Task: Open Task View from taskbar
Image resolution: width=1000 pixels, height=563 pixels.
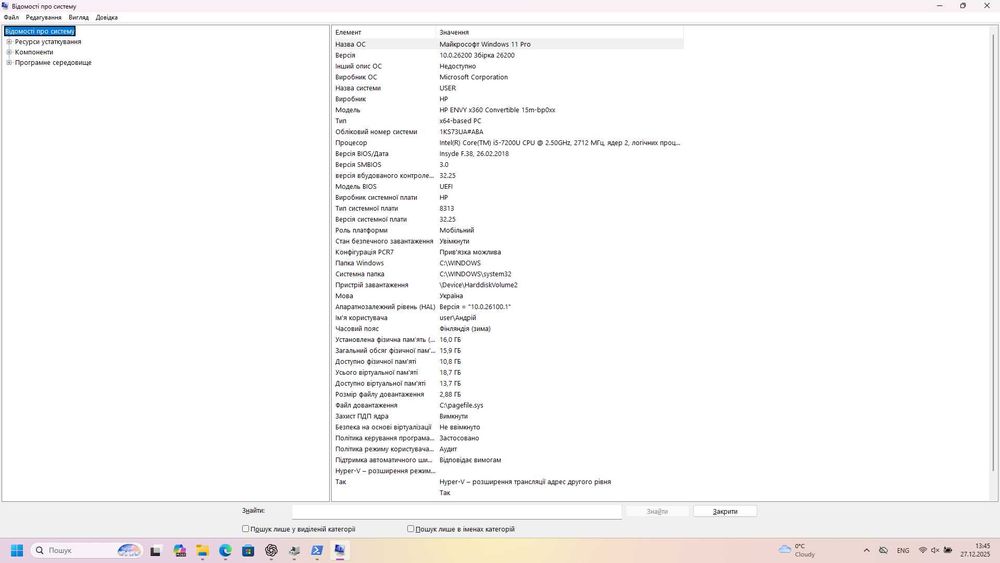Action: (x=155, y=551)
